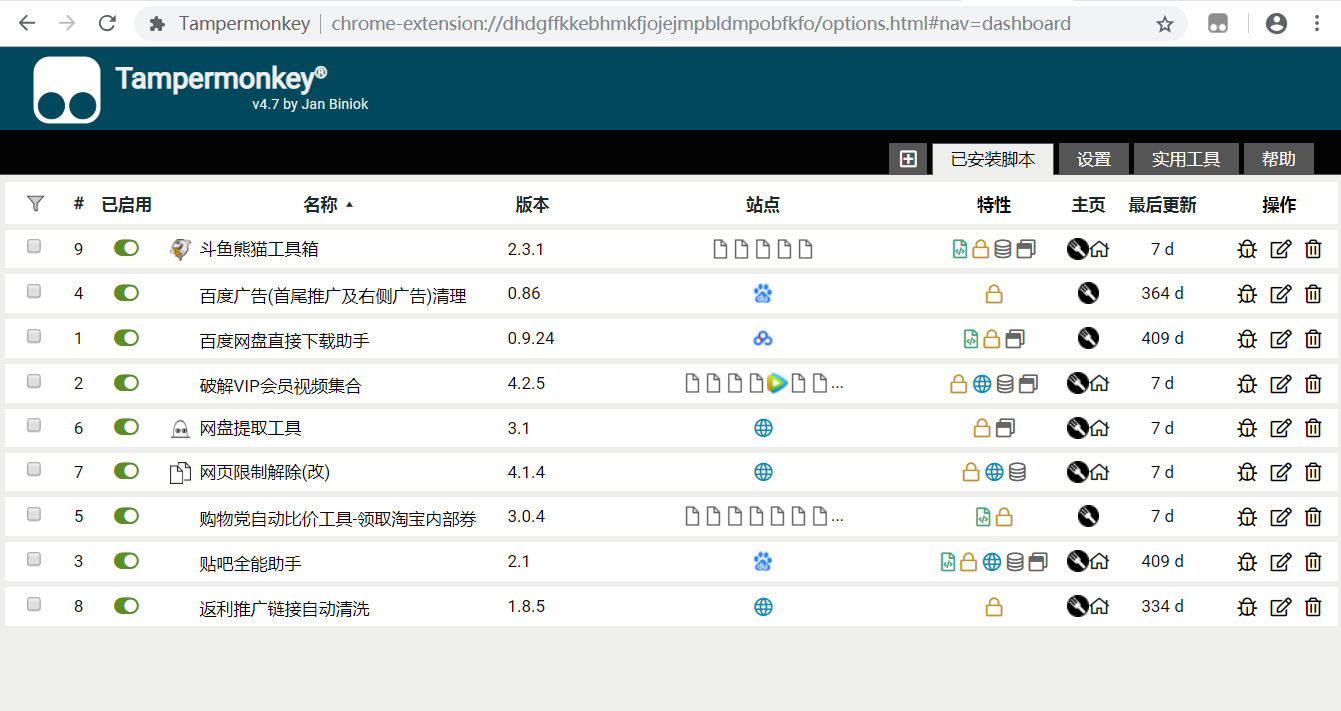Delete the 返利推广链接自动清洗 script
This screenshot has height=711, width=1341.
click(x=1313, y=606)
